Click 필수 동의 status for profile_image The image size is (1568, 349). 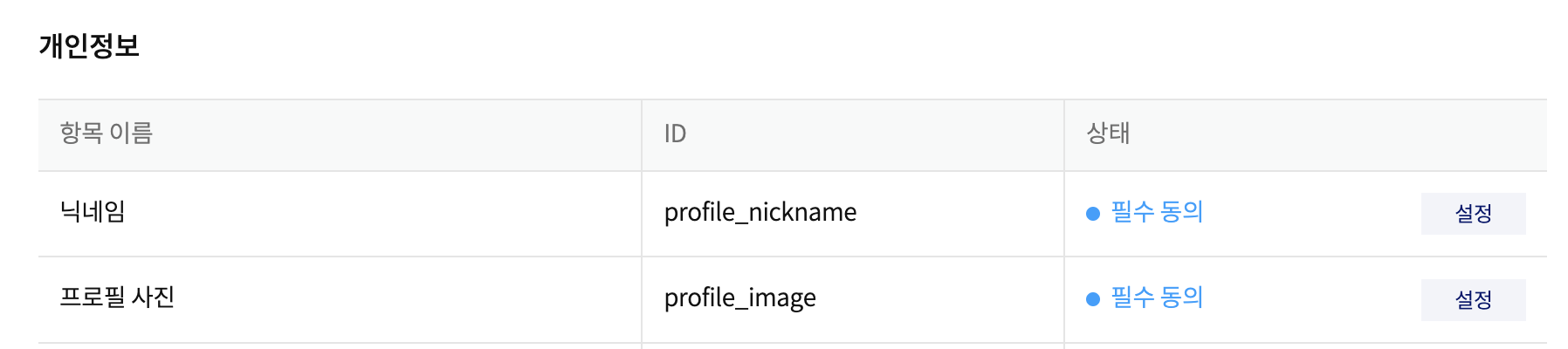point(1156,298)
